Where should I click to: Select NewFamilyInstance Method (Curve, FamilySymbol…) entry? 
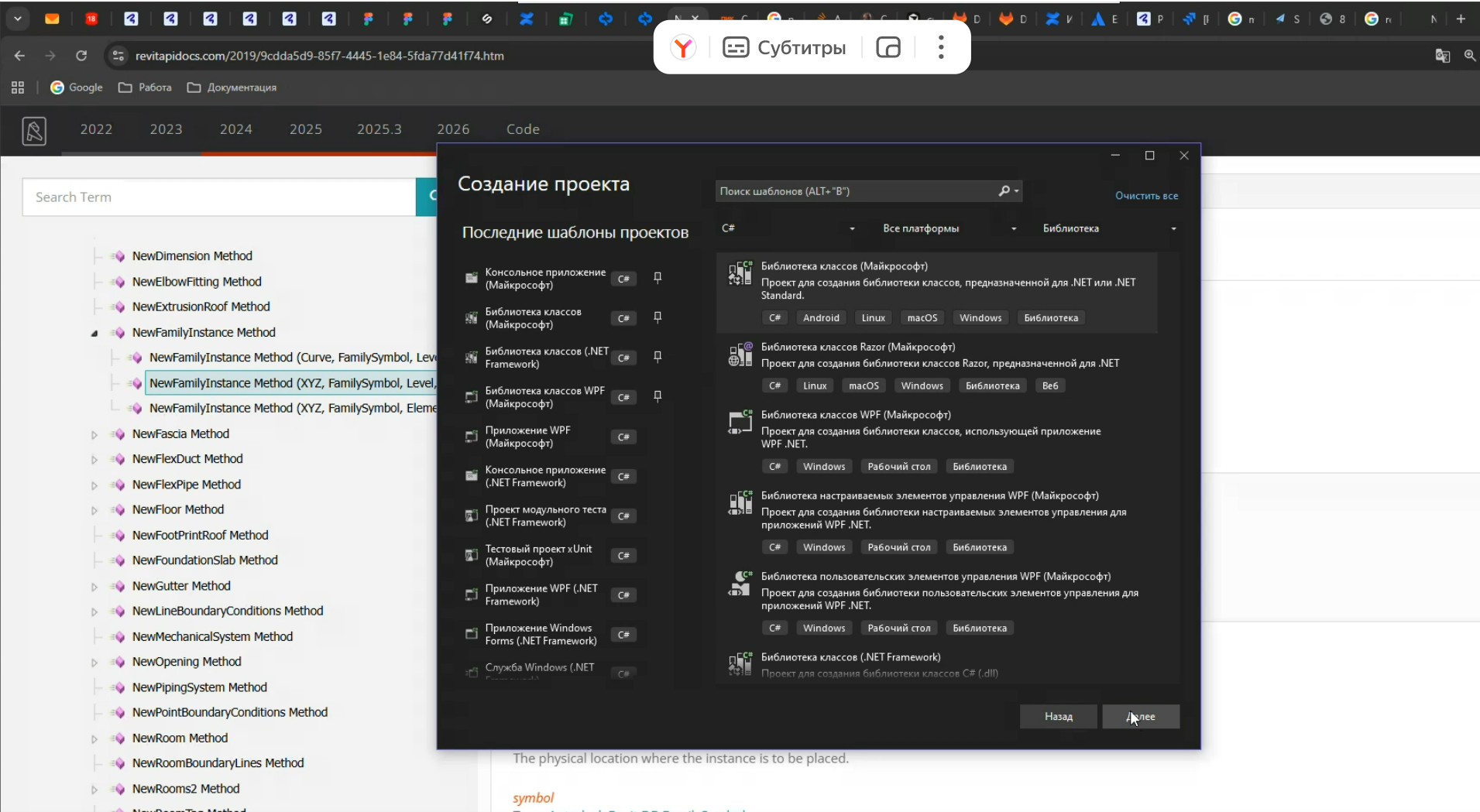click(x=294, y=358)
